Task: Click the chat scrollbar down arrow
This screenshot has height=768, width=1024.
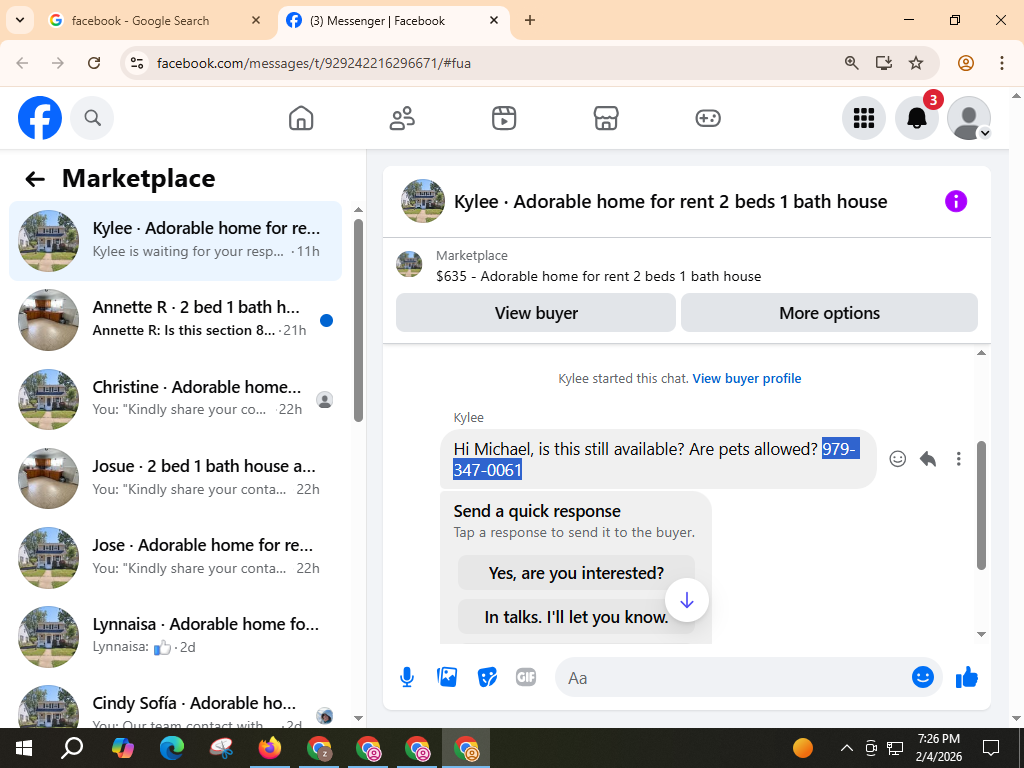Action: (x=981, y=634)
